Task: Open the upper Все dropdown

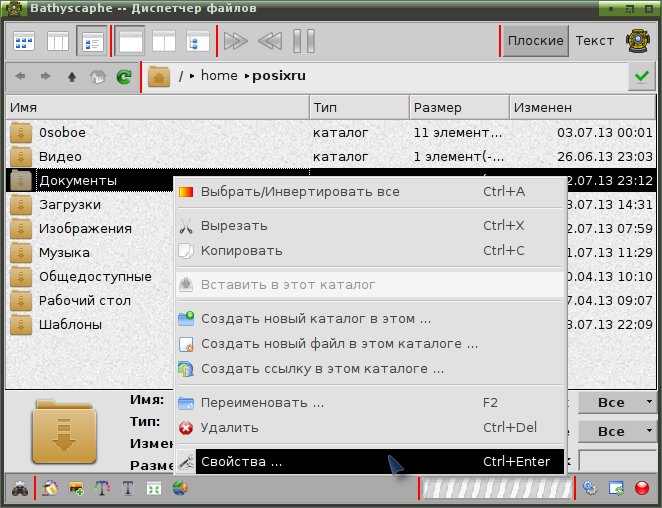Action: point(617,402)
